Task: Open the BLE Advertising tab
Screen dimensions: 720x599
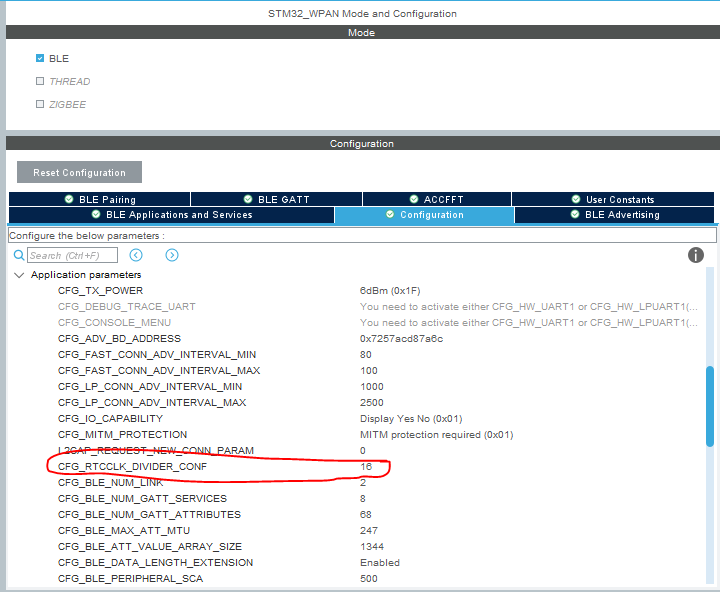Action: [614, 215]
